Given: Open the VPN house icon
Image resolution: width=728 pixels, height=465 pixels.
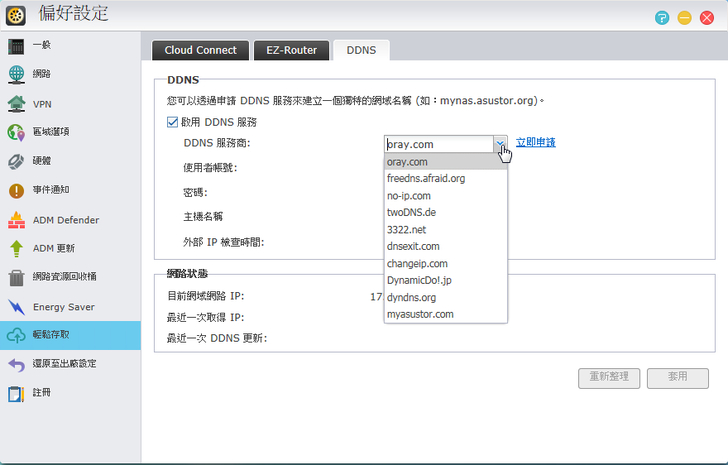Looking at the screenshot, I should pyautogui.click(x=16, y=103).
